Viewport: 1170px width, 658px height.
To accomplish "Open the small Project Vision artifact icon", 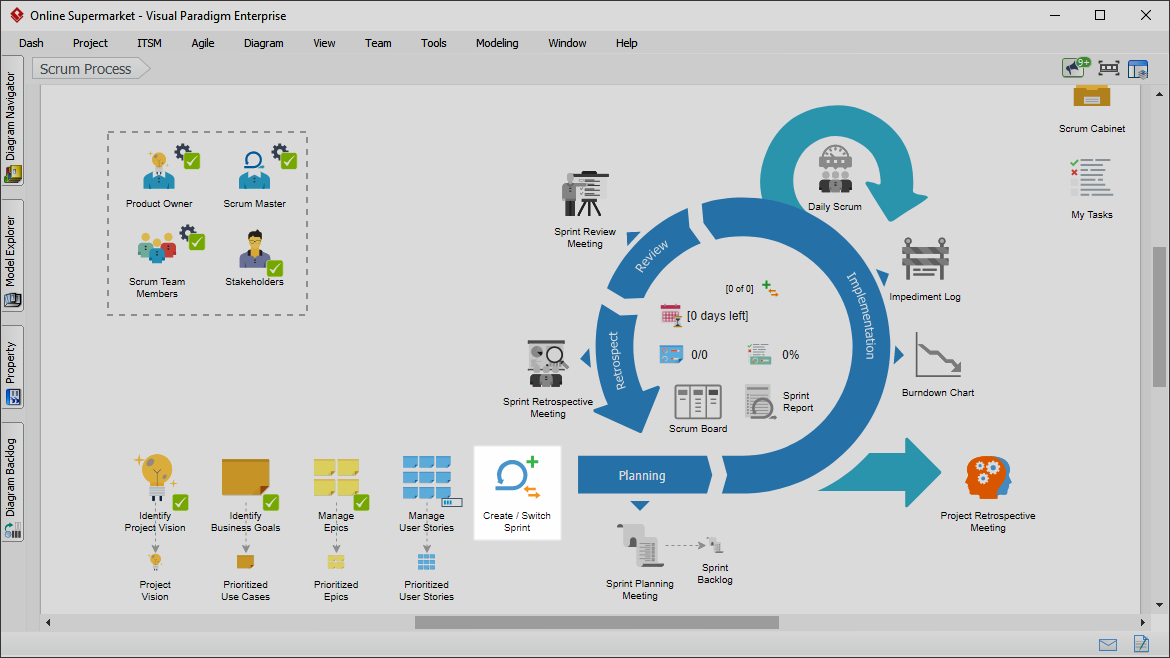I will [x=155, y=561].
